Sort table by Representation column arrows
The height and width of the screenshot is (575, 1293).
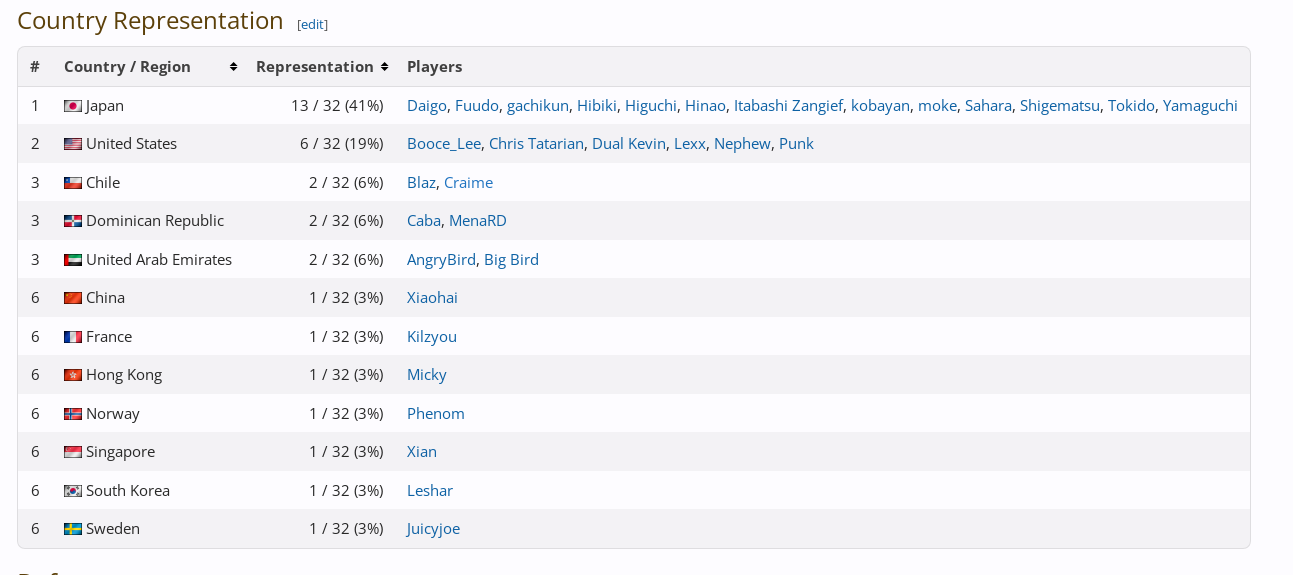coord(384,67)
